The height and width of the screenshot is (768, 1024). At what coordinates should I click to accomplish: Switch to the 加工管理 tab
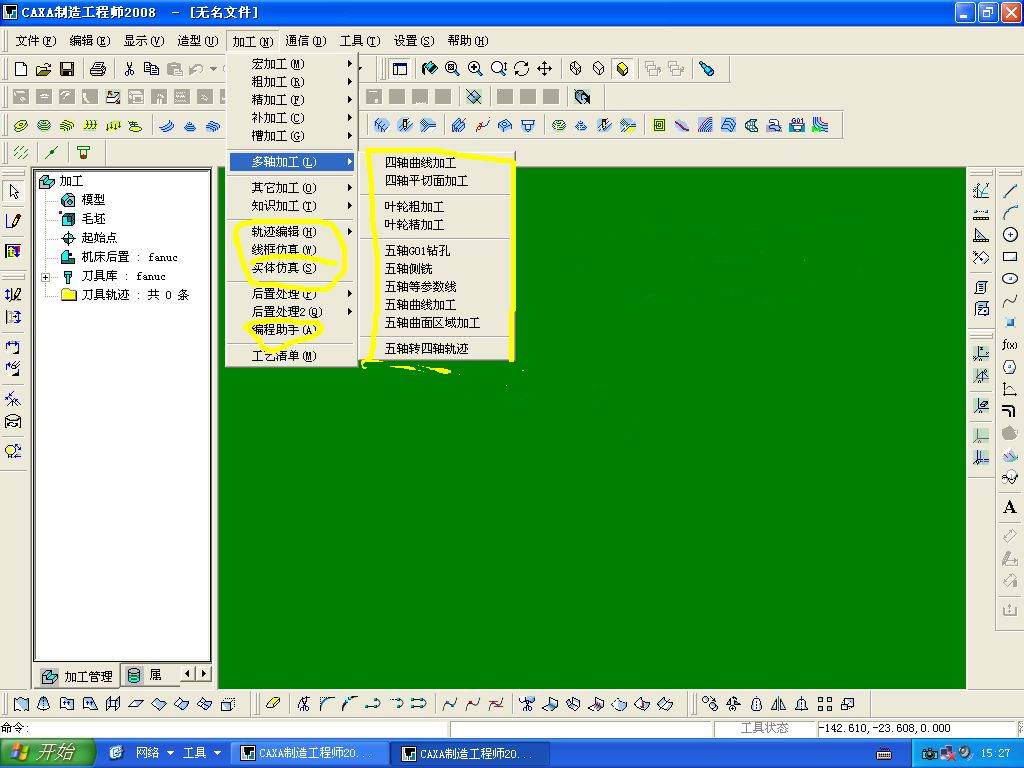pyautogui.click(x=77, y=676)
